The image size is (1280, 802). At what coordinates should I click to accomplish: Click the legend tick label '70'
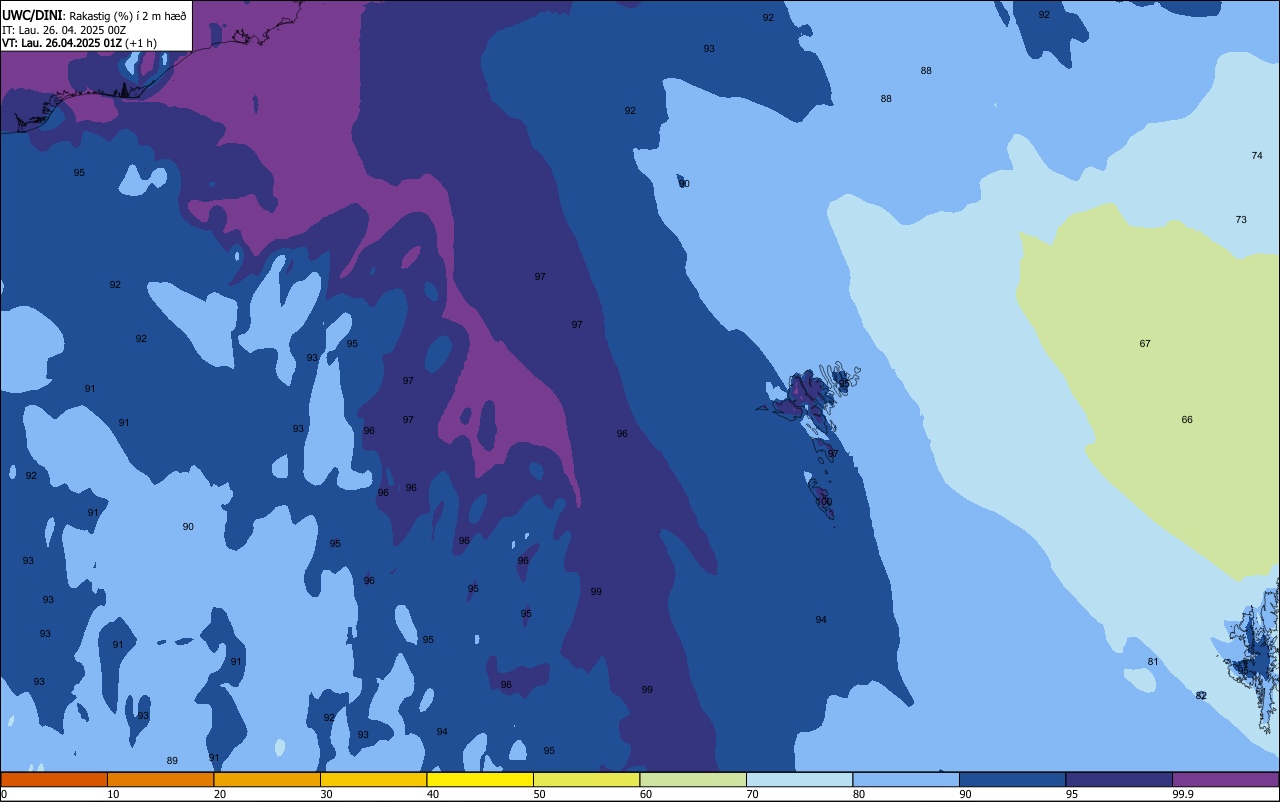(752, 794)
